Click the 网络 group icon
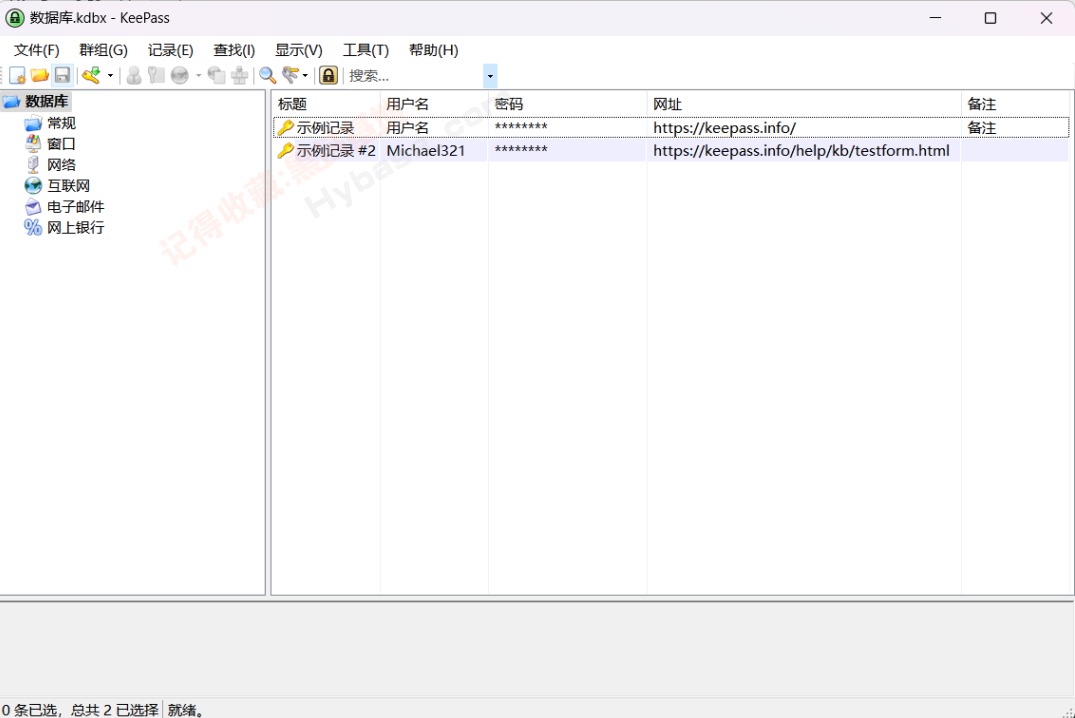The image size is (1075, 718). tap(33, 165)
